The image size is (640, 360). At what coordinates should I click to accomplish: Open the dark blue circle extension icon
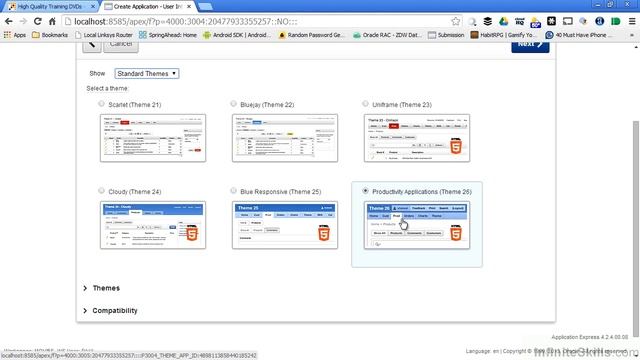tap(600, 21)
